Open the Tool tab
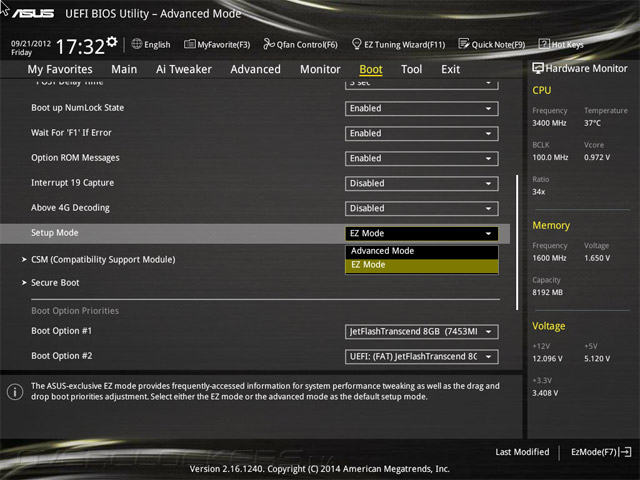Image resolution: width=640 pixels, height=480 pixels. pyautogui.click(x=411, y=69)
